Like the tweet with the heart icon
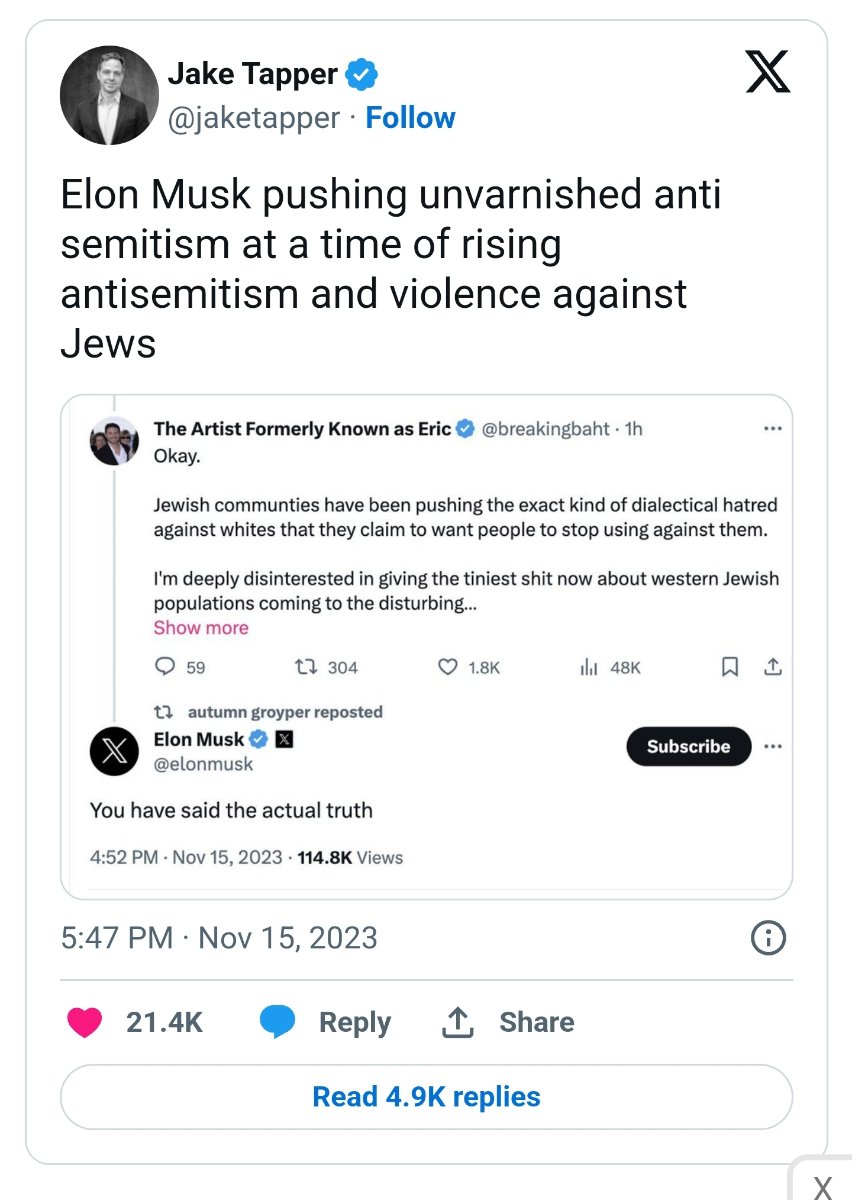Image resolution: width=852 pixels, height=1200 pixels. [x=84, y=1022]
